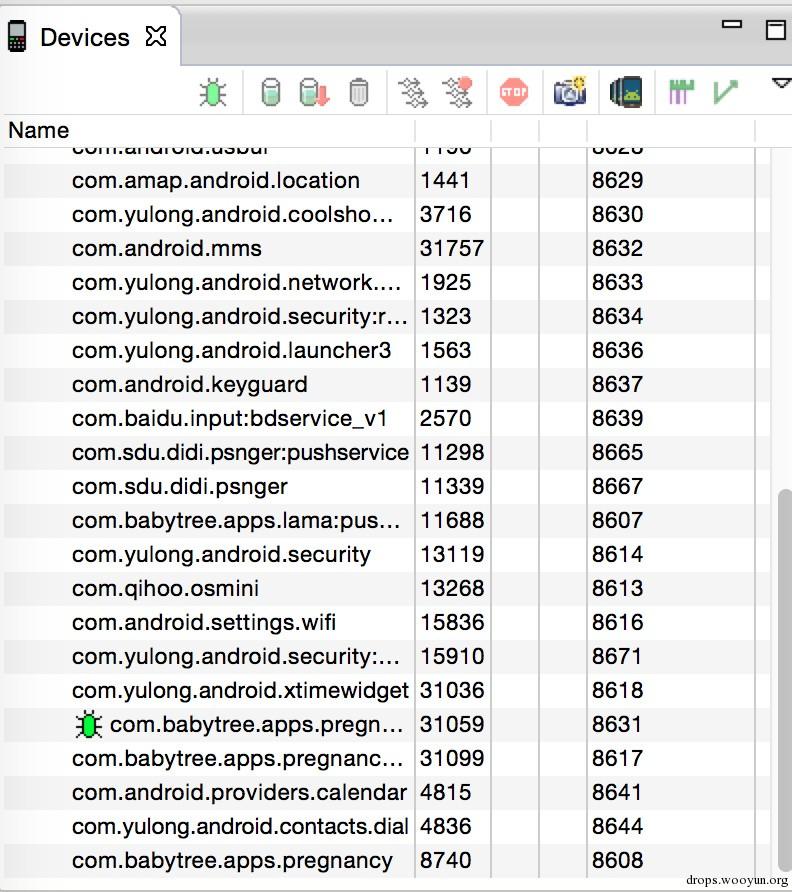Select com.qihoo.osmini process

coord(387,589)
